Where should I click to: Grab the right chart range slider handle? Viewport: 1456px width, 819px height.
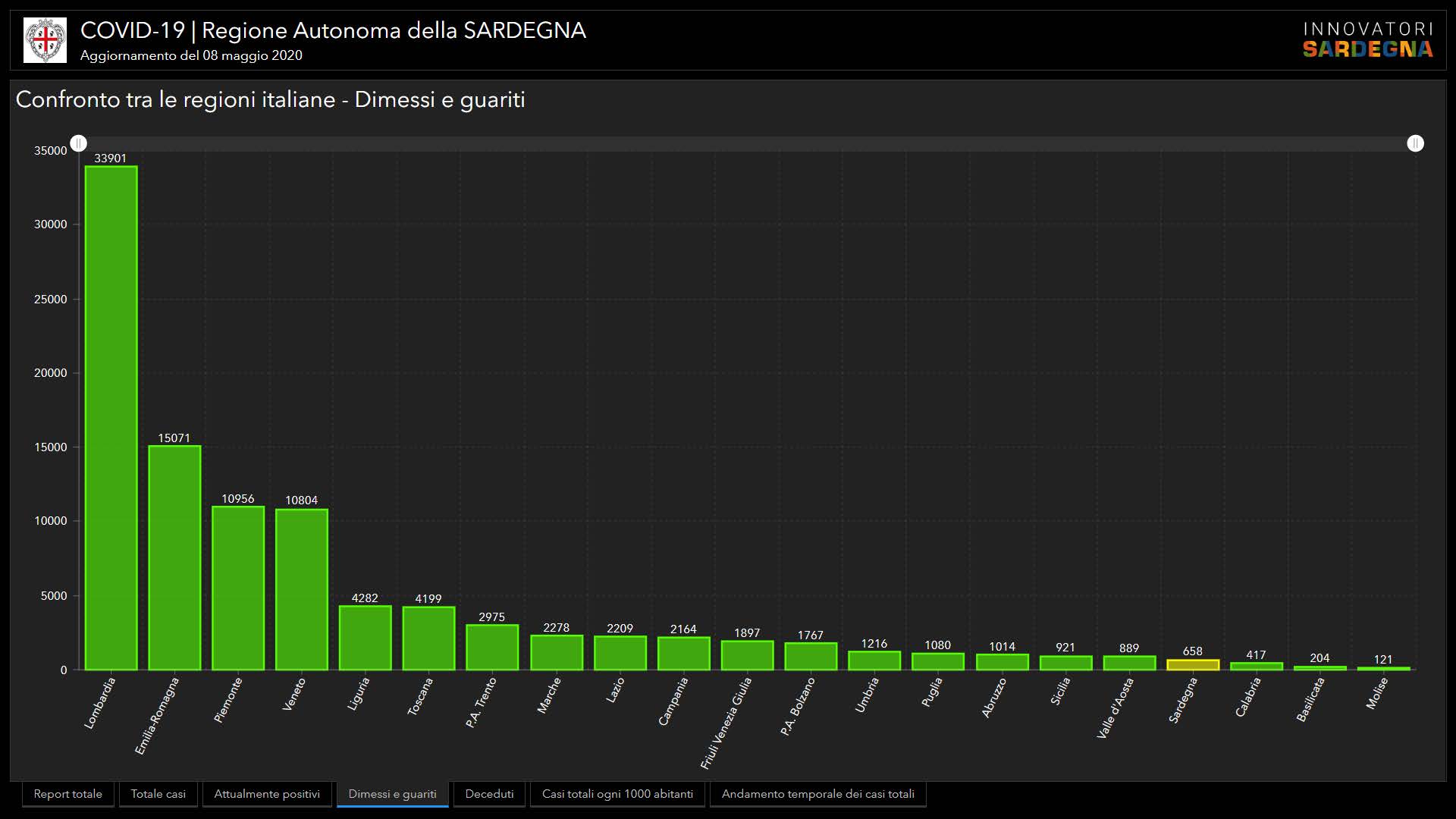[x=1415, y=143]
